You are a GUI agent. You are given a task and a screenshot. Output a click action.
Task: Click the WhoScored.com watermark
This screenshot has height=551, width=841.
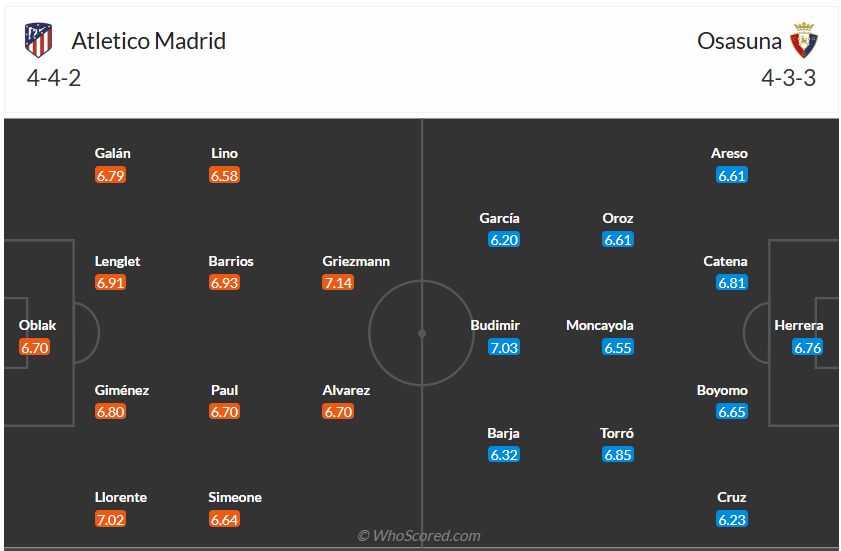coord(419,536)
